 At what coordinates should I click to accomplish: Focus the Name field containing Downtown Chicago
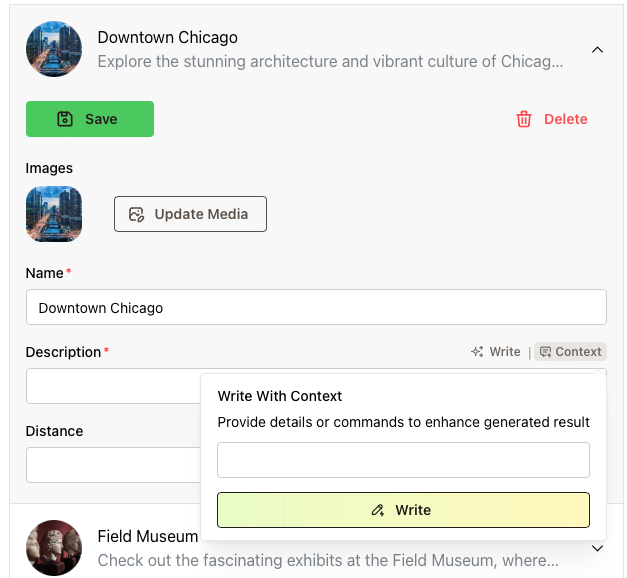pyautogui.click(x=316, y=308)
